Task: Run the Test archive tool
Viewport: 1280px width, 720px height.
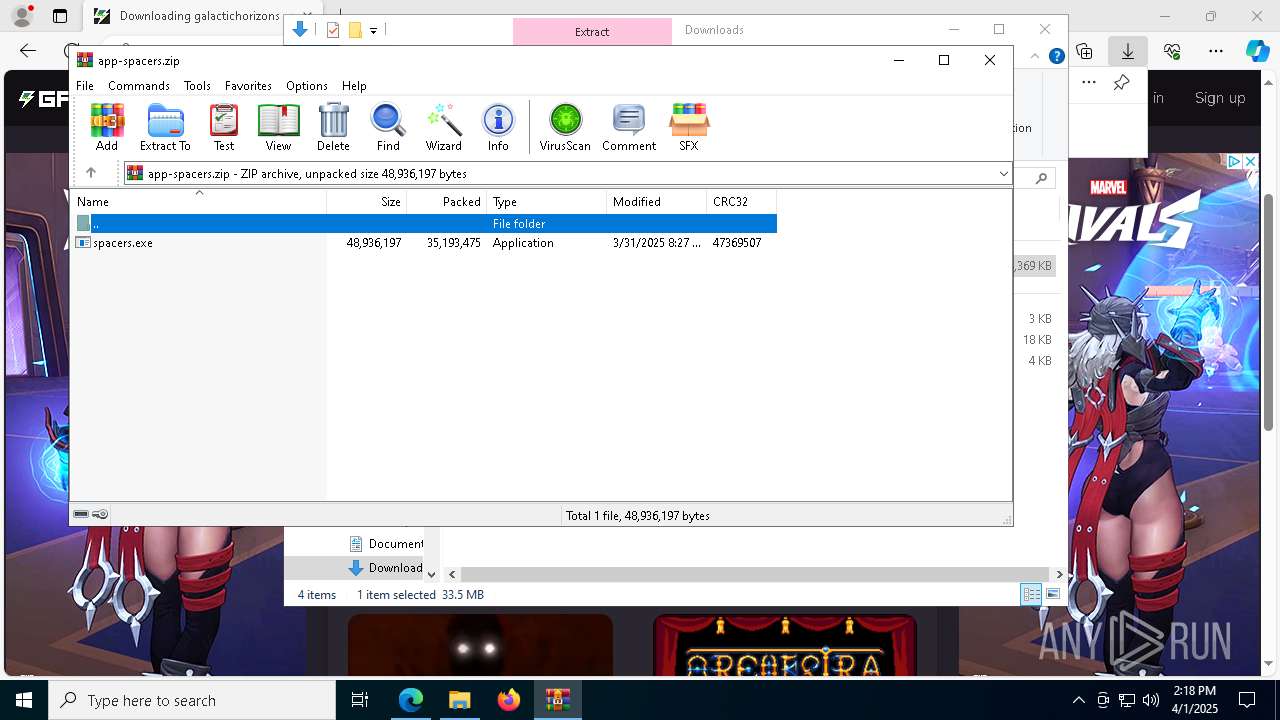Action: point(224,127)
